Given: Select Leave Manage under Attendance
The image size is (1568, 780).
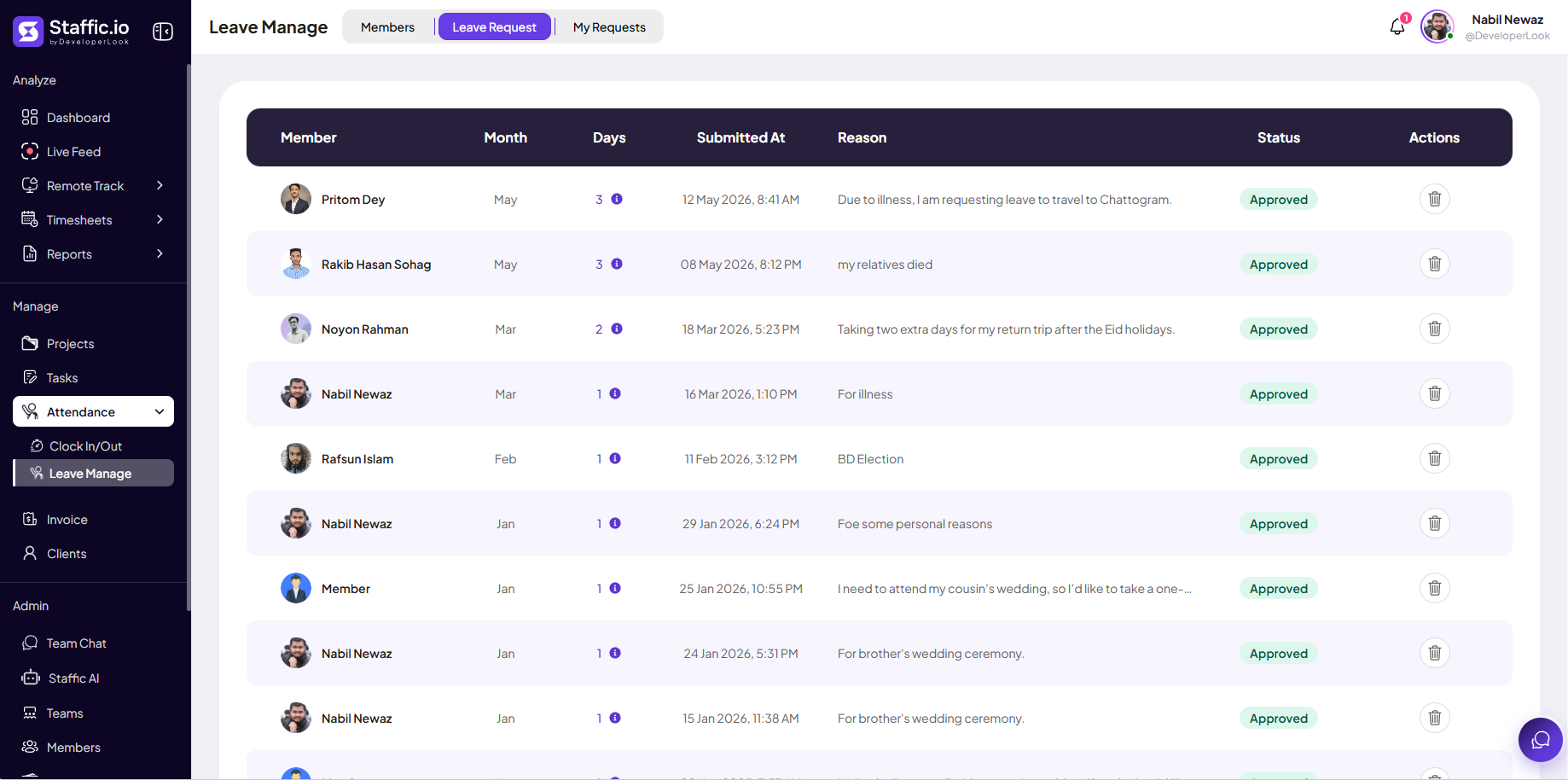Looking at the screenshot, I should 94,473.
